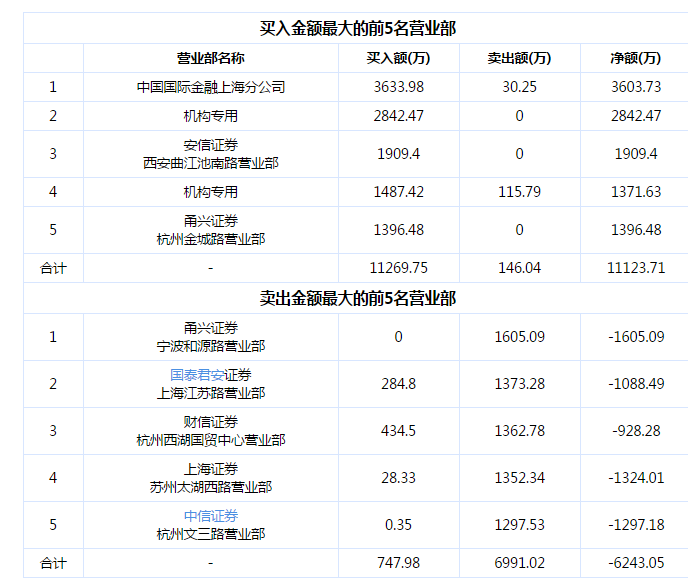Click sell amount 115.79
This screenshot has width=688, height=587.
coord(520,192)
